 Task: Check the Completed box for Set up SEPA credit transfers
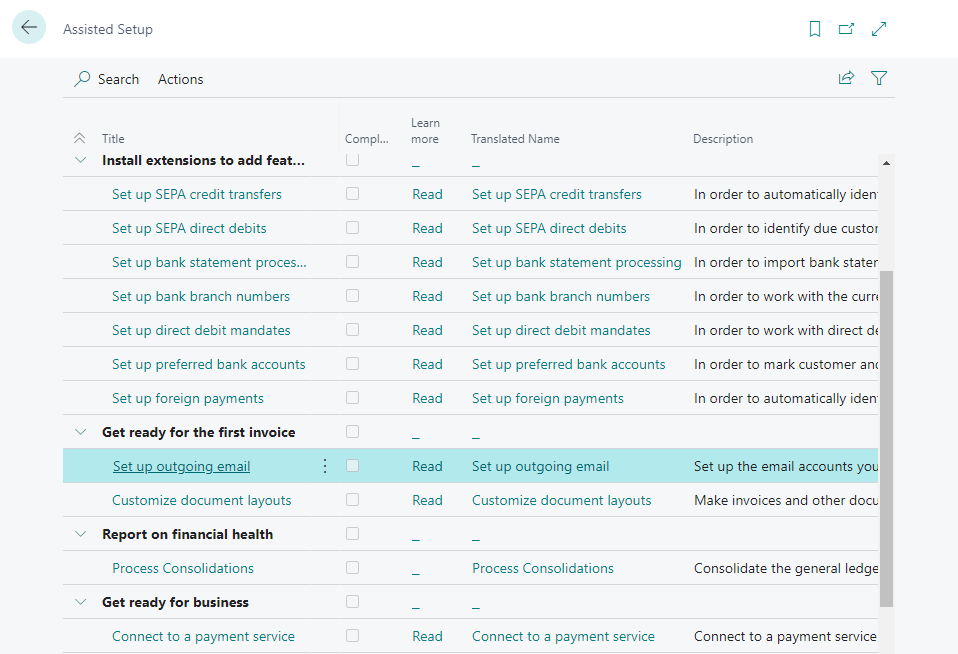[352, 194]
